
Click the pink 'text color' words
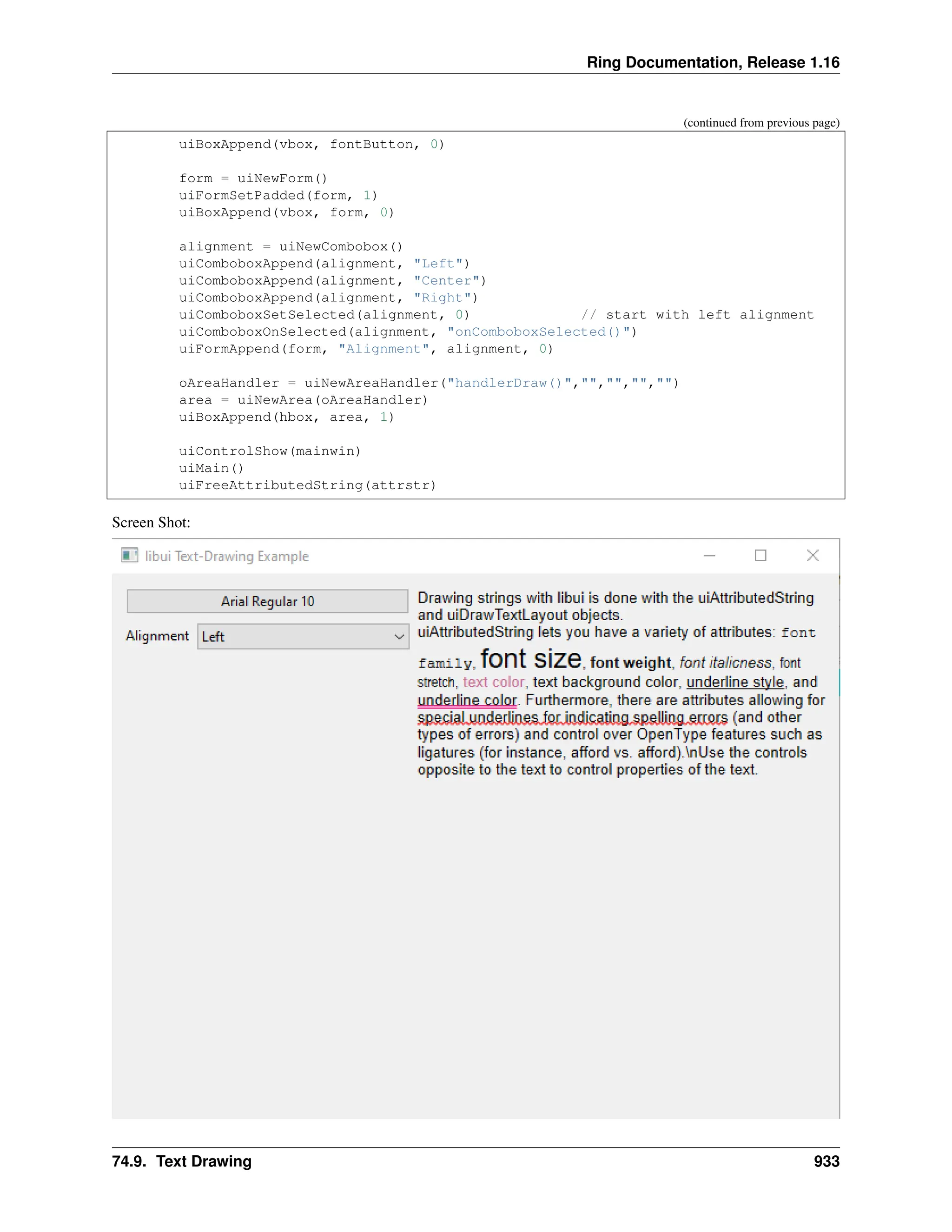coord(494,682)
